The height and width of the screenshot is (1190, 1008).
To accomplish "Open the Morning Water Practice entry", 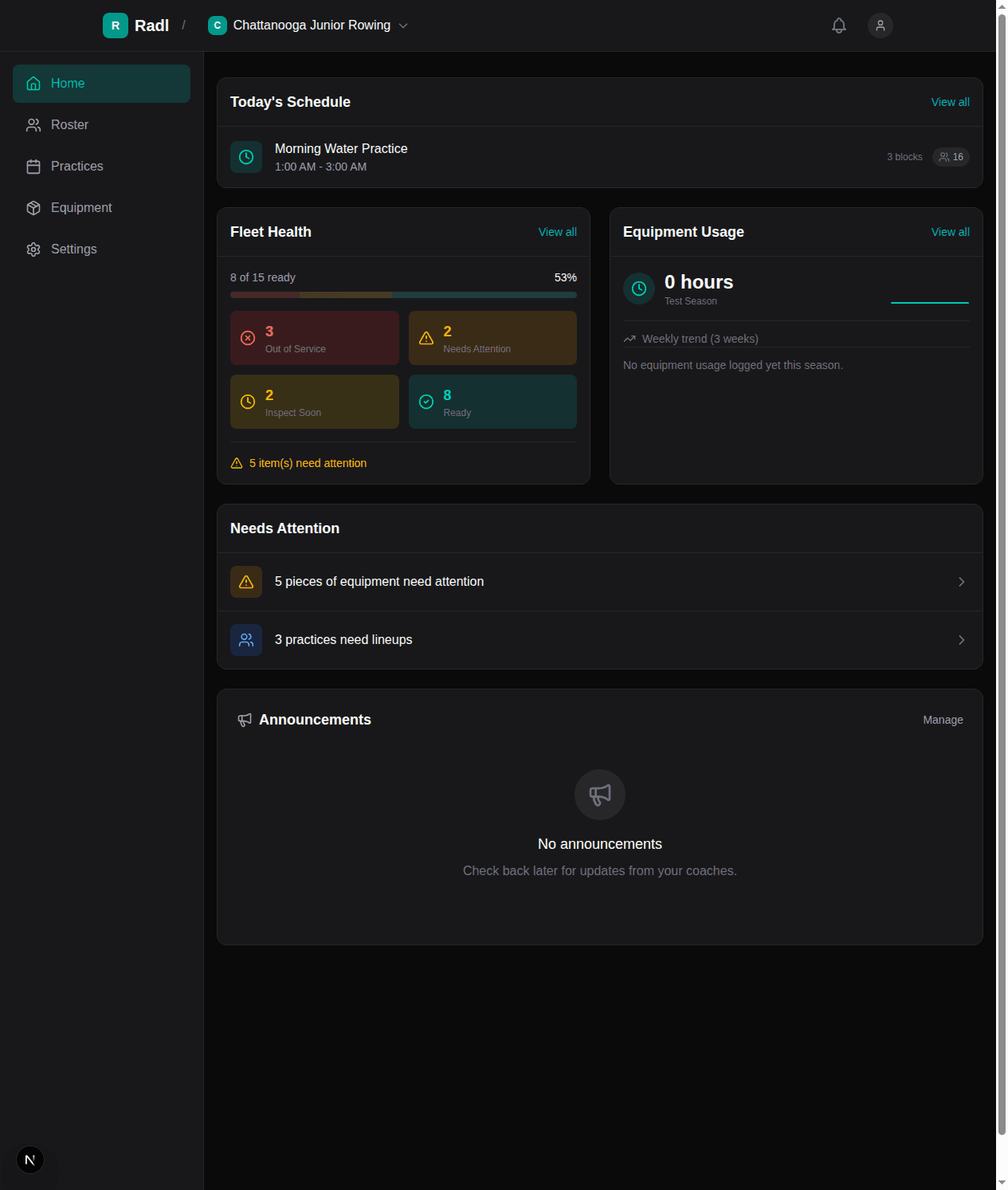I will point(600,157).
